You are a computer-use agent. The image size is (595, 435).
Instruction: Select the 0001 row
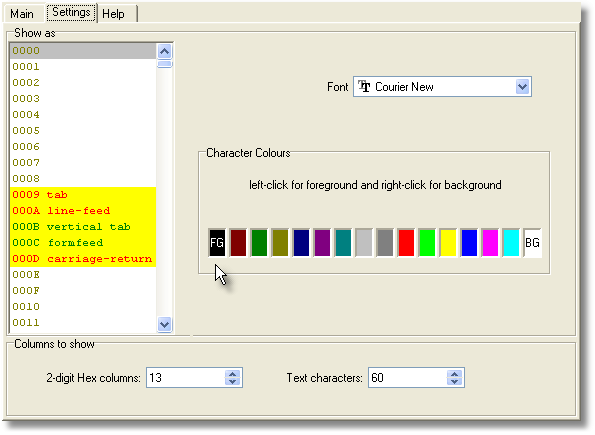click(x=83, y=67)
